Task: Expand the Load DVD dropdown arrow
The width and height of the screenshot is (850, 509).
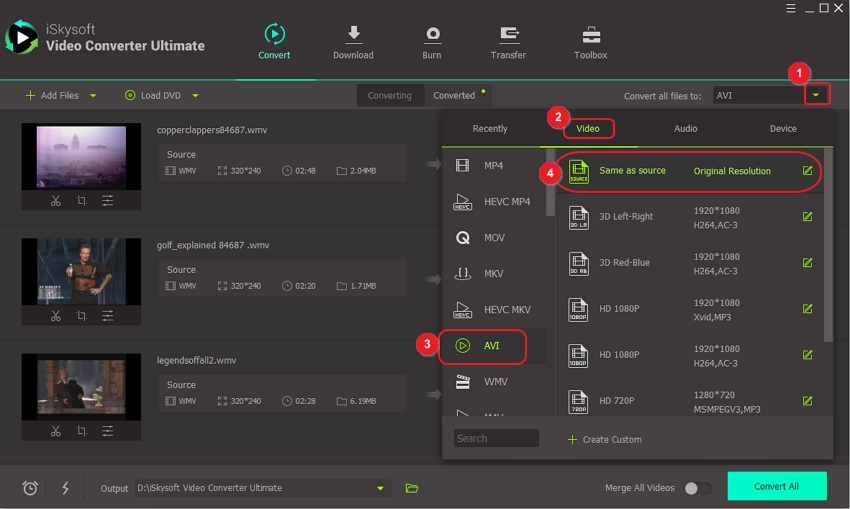Action: (x=195, y=96)
